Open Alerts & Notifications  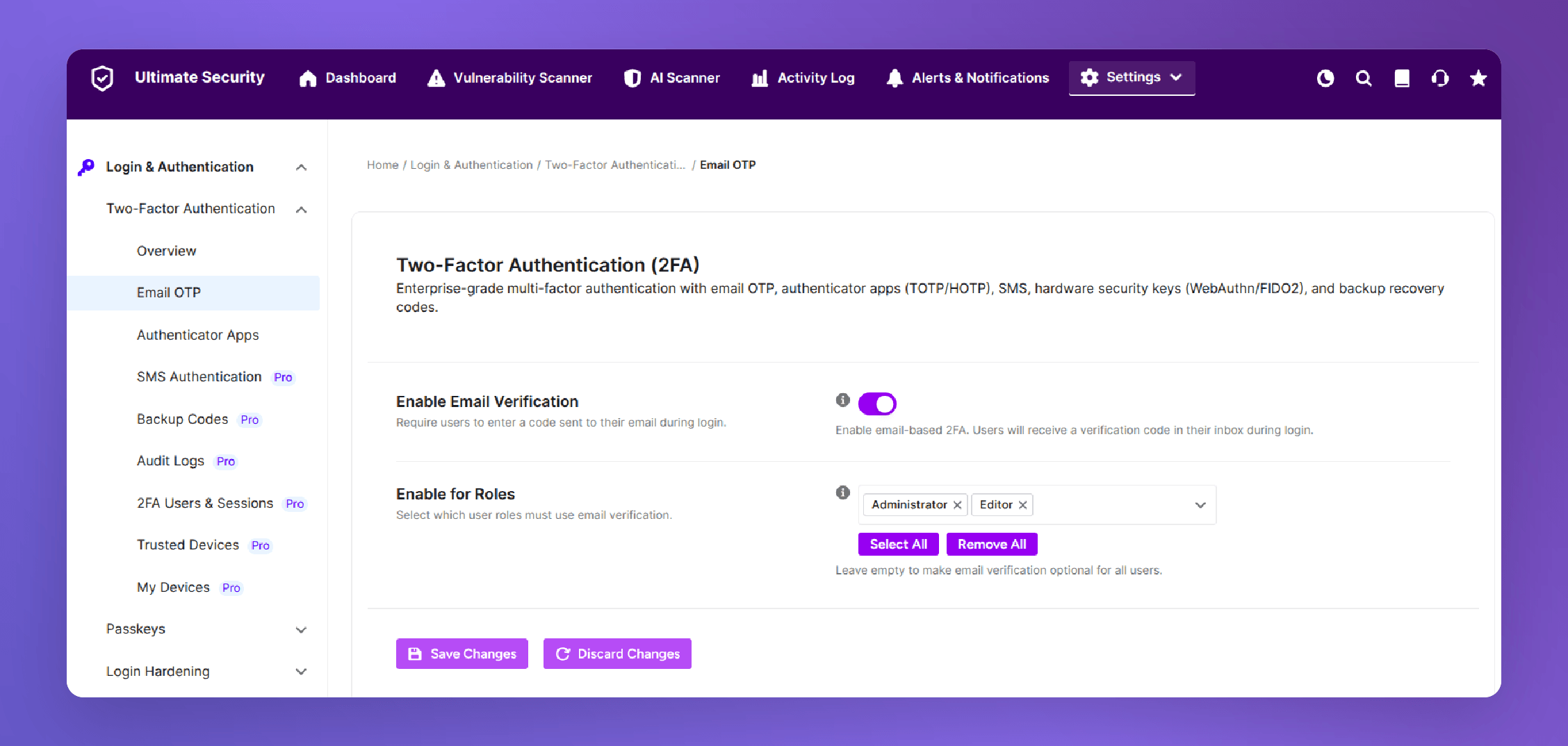tap(967, 78)
